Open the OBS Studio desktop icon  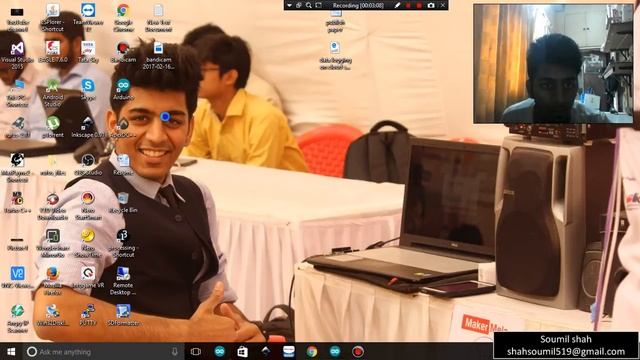(x=88, y=164)
